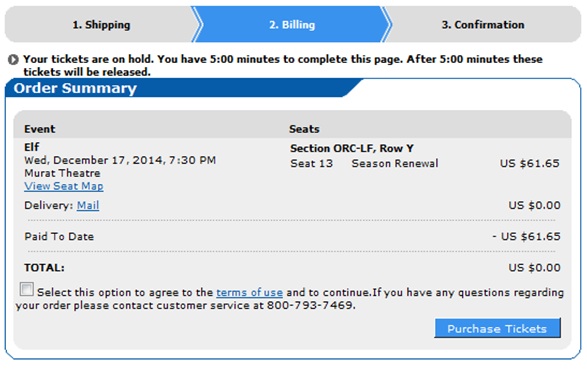Click the Order Summary header banner

coord(183,88)
